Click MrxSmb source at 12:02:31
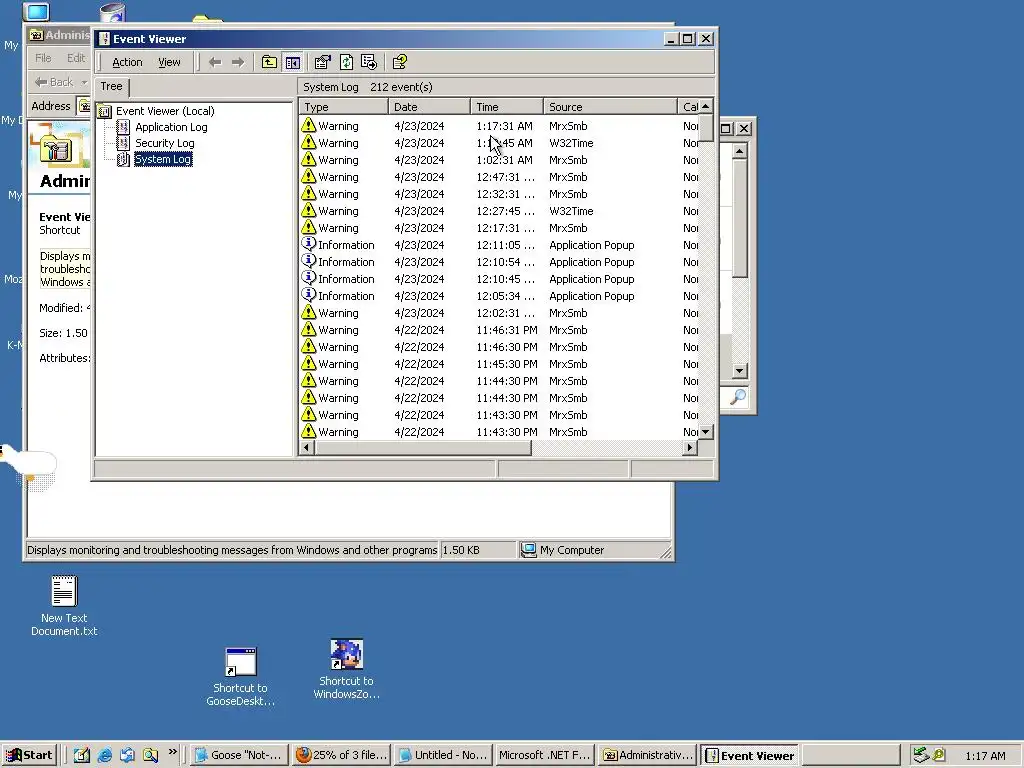 (568, 313)
